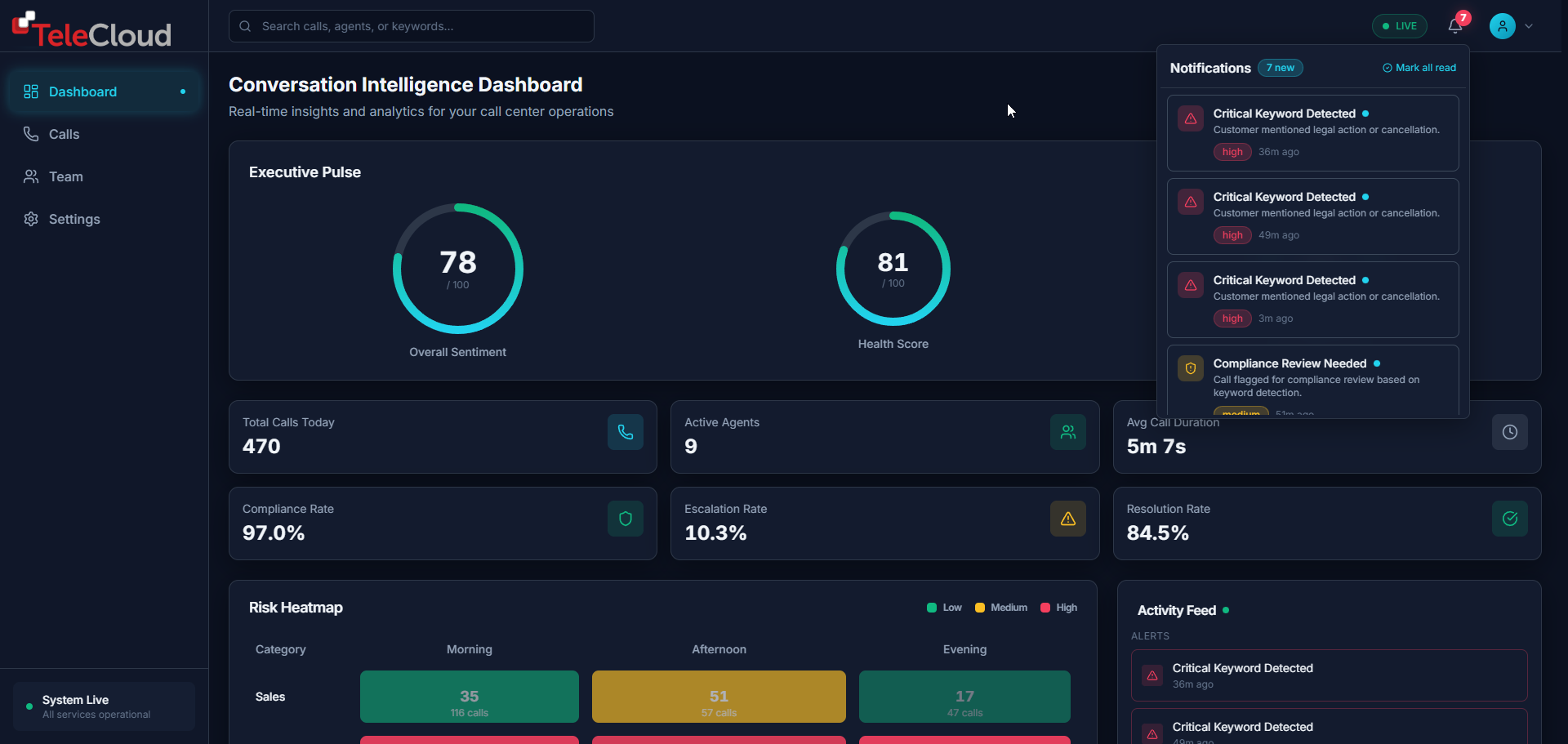Click the shield icon on Compliance Review notification
Viewport: 1568px width, 744px height.
click(x=1191, y=368)
